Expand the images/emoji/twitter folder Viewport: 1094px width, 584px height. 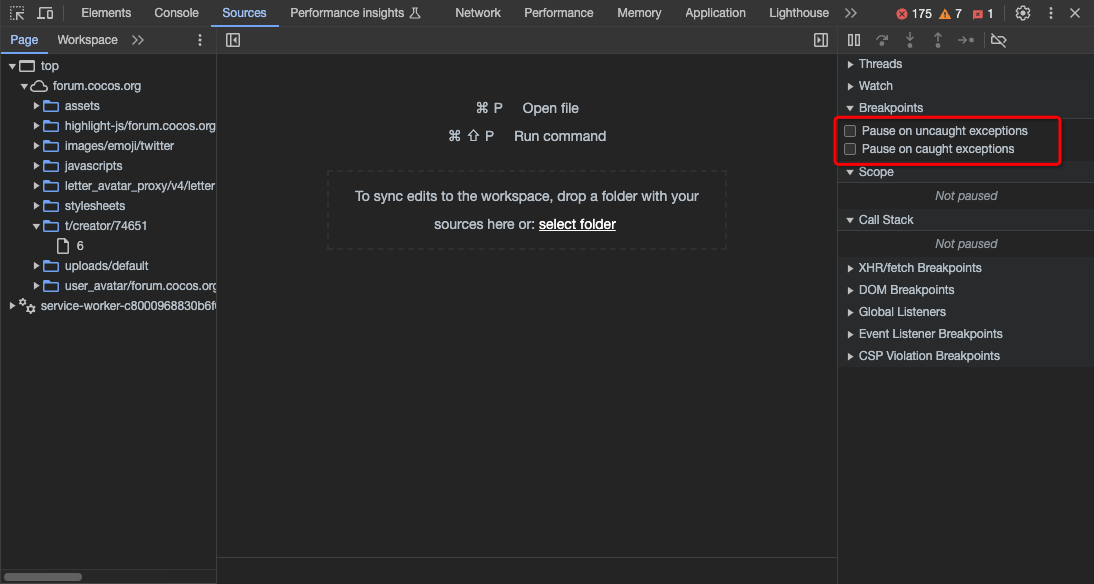tap(37, 146)
